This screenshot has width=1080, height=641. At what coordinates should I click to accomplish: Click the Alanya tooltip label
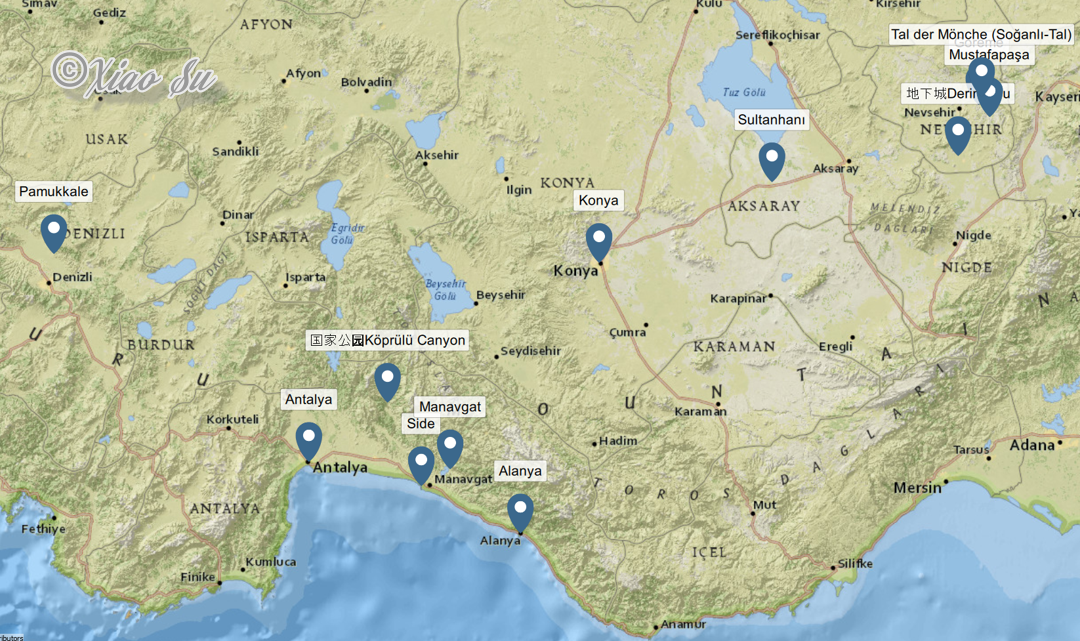(520, 471)
